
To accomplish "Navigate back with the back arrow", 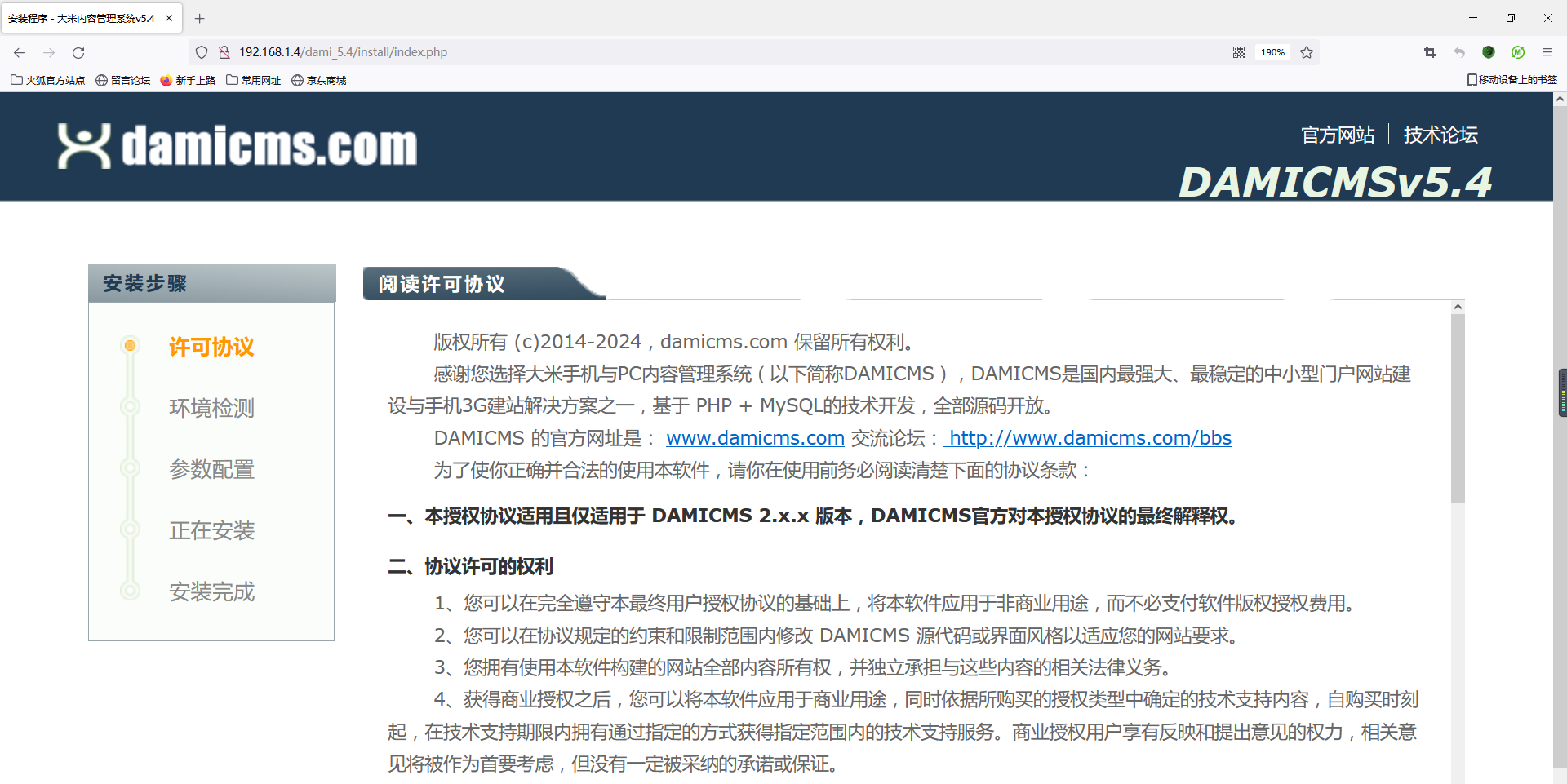I will 19,51.
